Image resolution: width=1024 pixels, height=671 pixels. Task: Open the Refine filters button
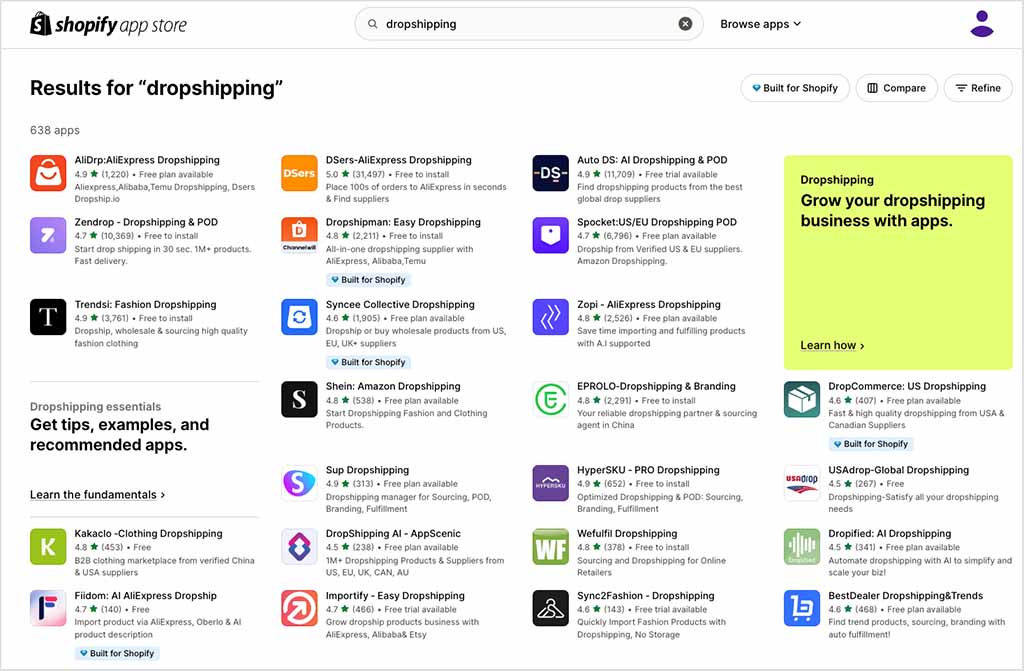978,88
